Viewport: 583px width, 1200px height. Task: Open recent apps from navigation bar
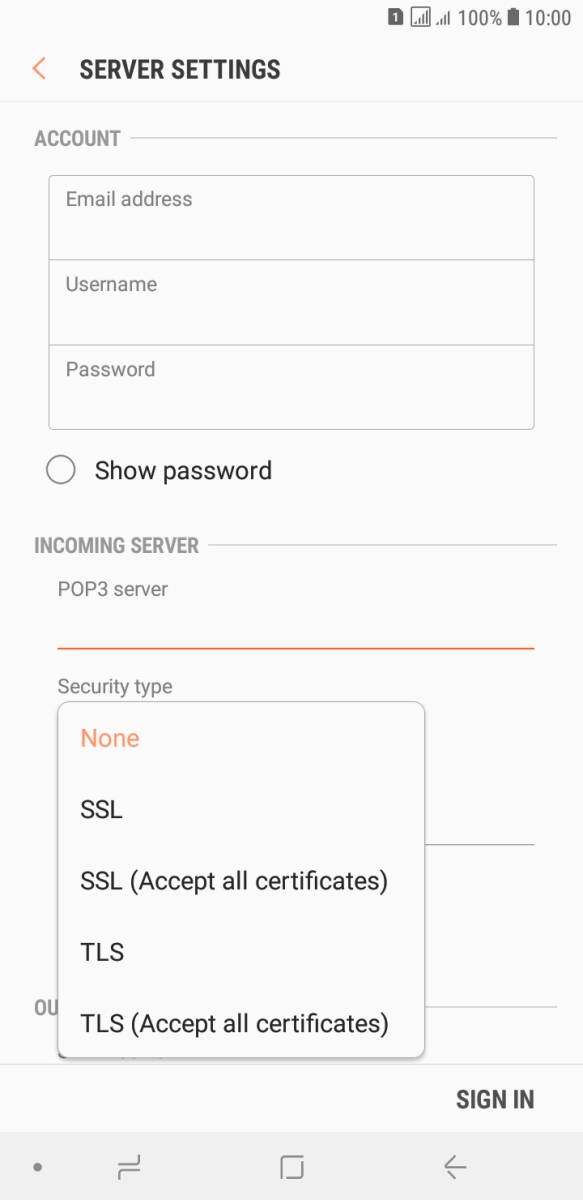[x=128, y=1166]
